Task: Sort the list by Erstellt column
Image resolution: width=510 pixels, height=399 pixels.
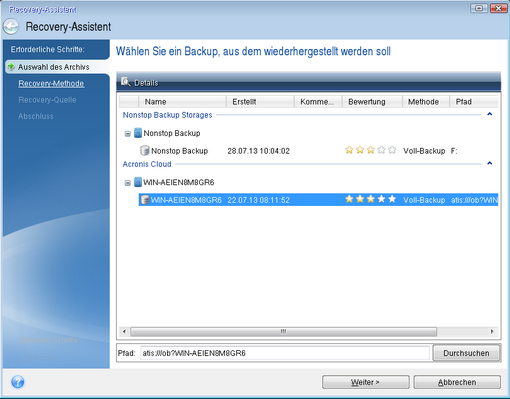Action: tap(260, 101)
